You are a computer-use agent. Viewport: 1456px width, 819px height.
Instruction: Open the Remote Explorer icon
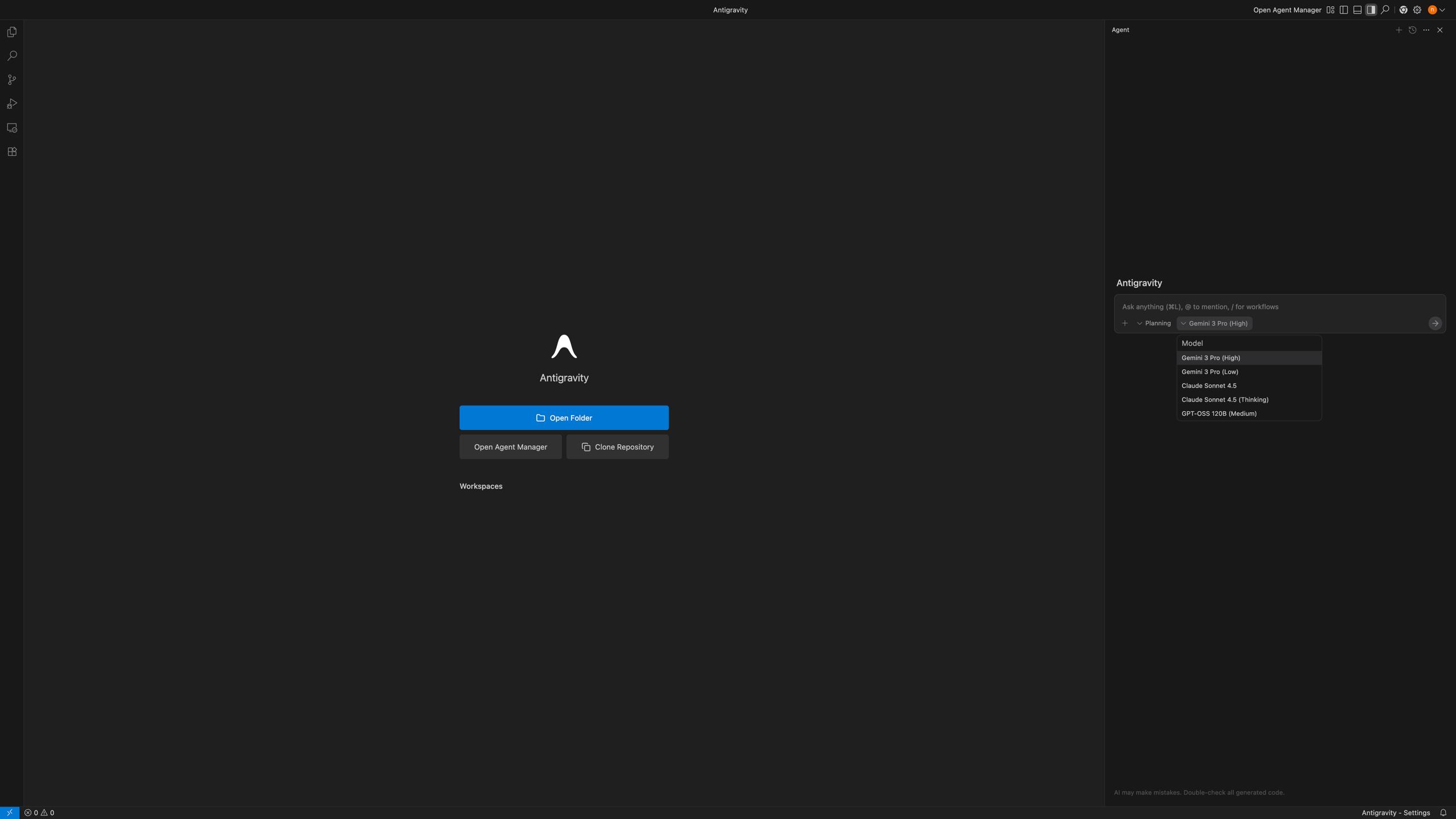(x=12, y=128)
